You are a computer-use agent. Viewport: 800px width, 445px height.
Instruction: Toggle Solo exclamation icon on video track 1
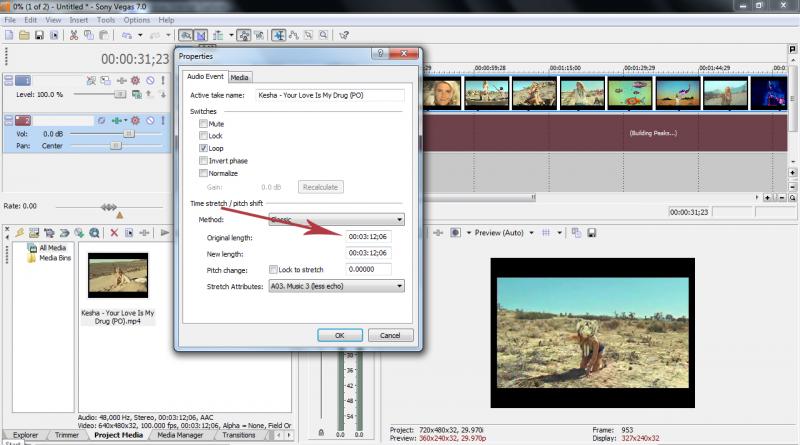[163, 80]
